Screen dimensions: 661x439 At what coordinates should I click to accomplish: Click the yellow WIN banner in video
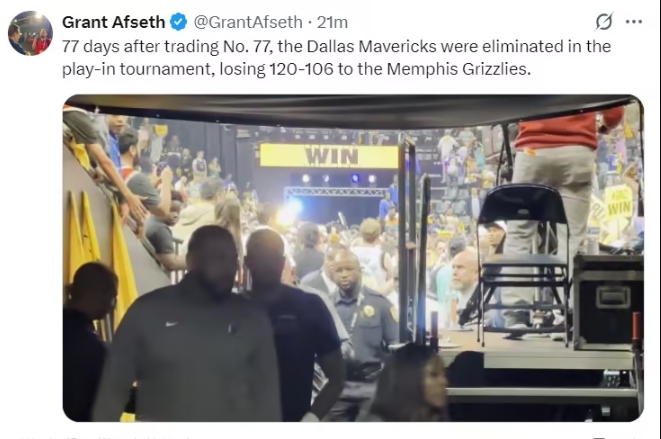pyautogui.click(x=329, y=156)
